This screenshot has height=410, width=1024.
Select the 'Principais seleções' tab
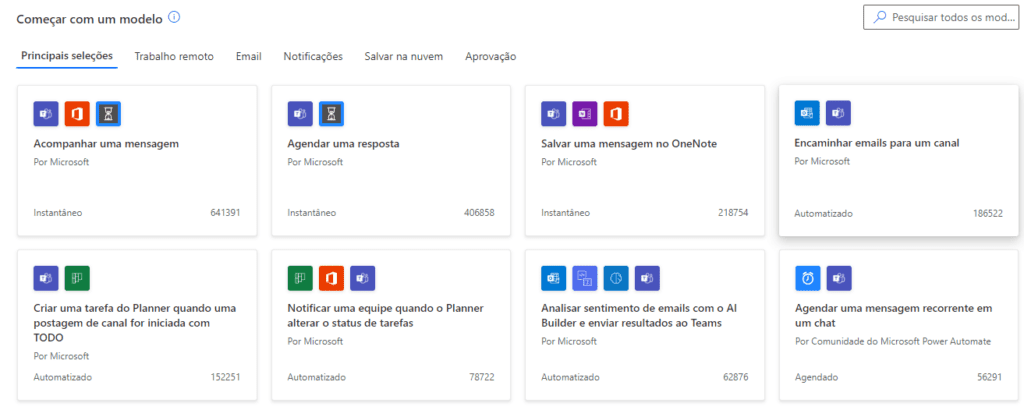pos(67,56)
